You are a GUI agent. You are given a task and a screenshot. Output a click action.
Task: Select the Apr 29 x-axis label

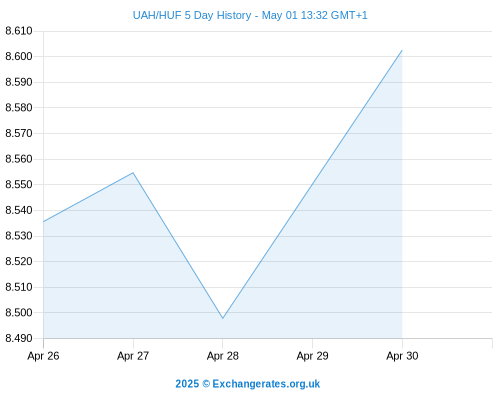(x=312, y=356)
